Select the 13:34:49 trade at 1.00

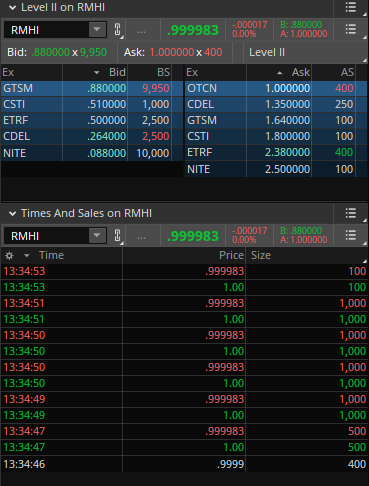pos(184,415)
